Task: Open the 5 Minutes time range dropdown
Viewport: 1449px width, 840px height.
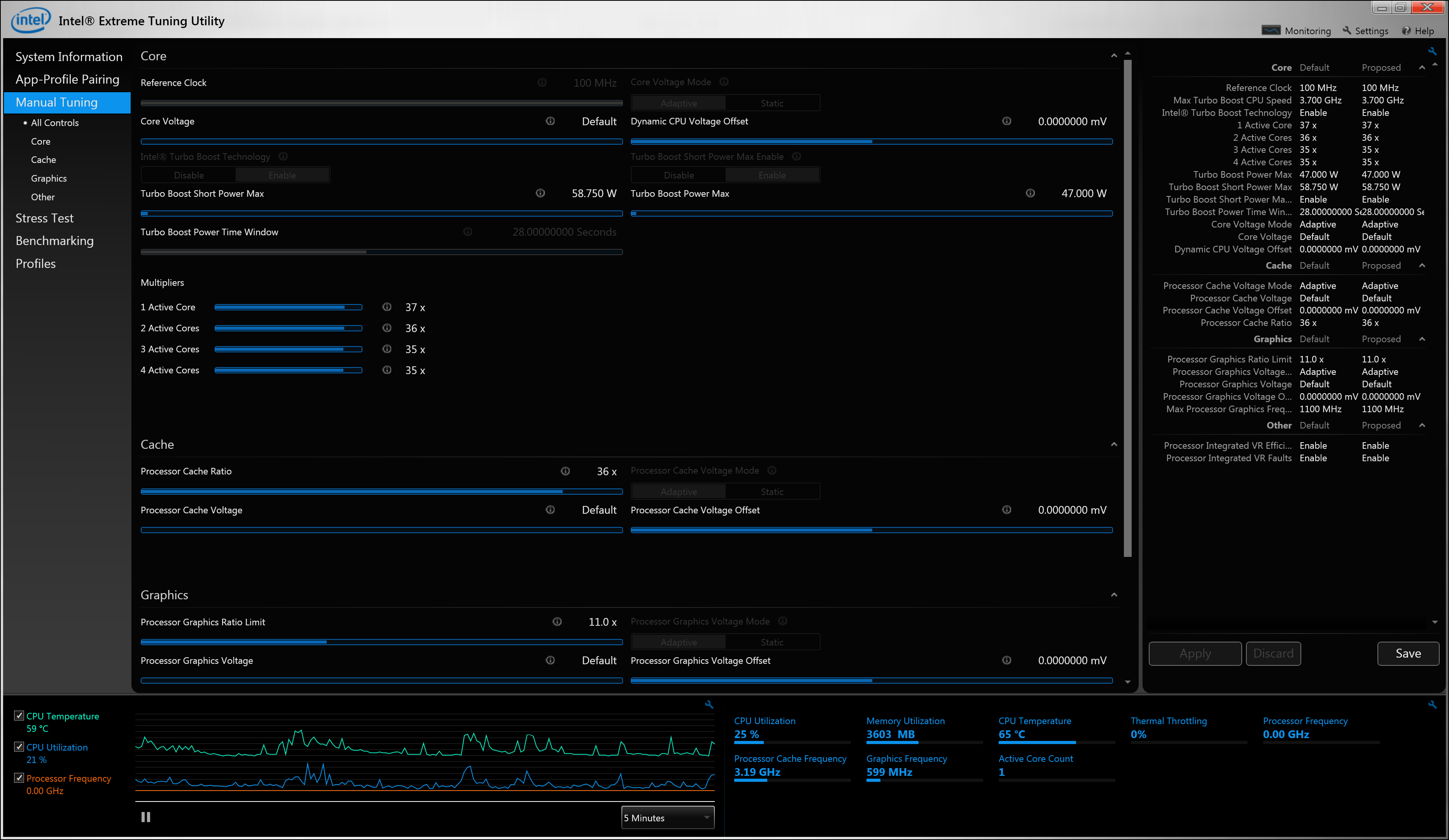Action: [x=668, y=817]
